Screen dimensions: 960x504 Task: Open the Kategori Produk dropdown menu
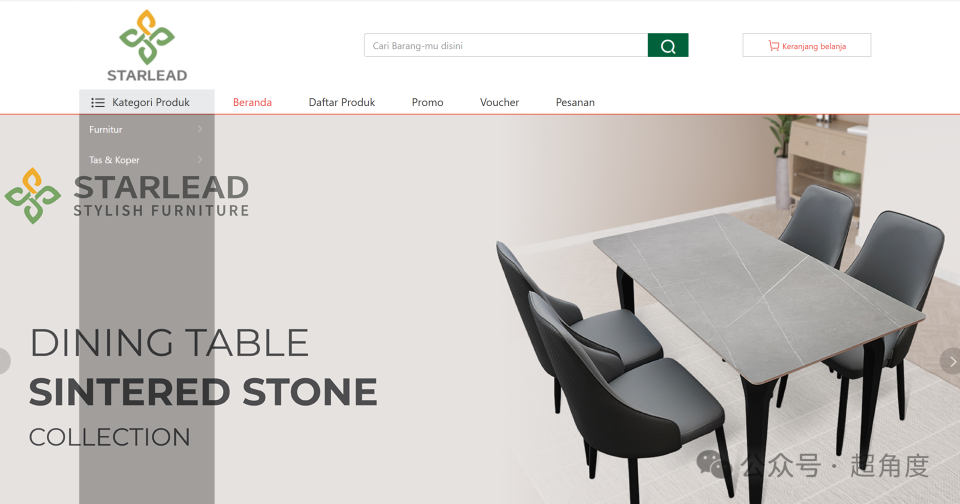(147, 102)
